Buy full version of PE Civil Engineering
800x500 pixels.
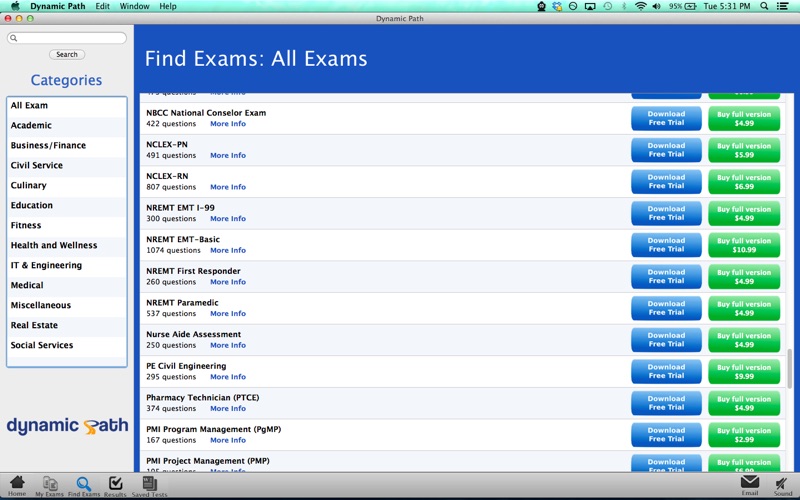[744, 371]
